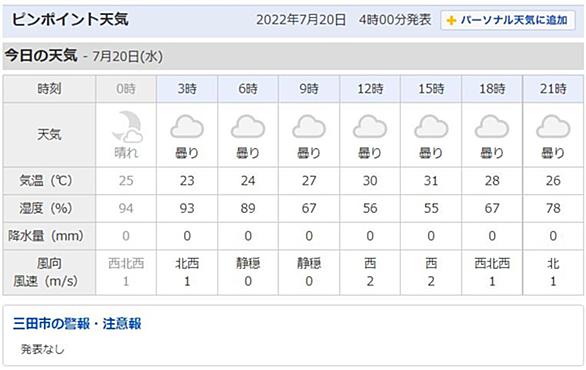This screenshot has width=586, height=370.
Task: Click the ピンポイント天気 heading
Action: pos(70,19)
